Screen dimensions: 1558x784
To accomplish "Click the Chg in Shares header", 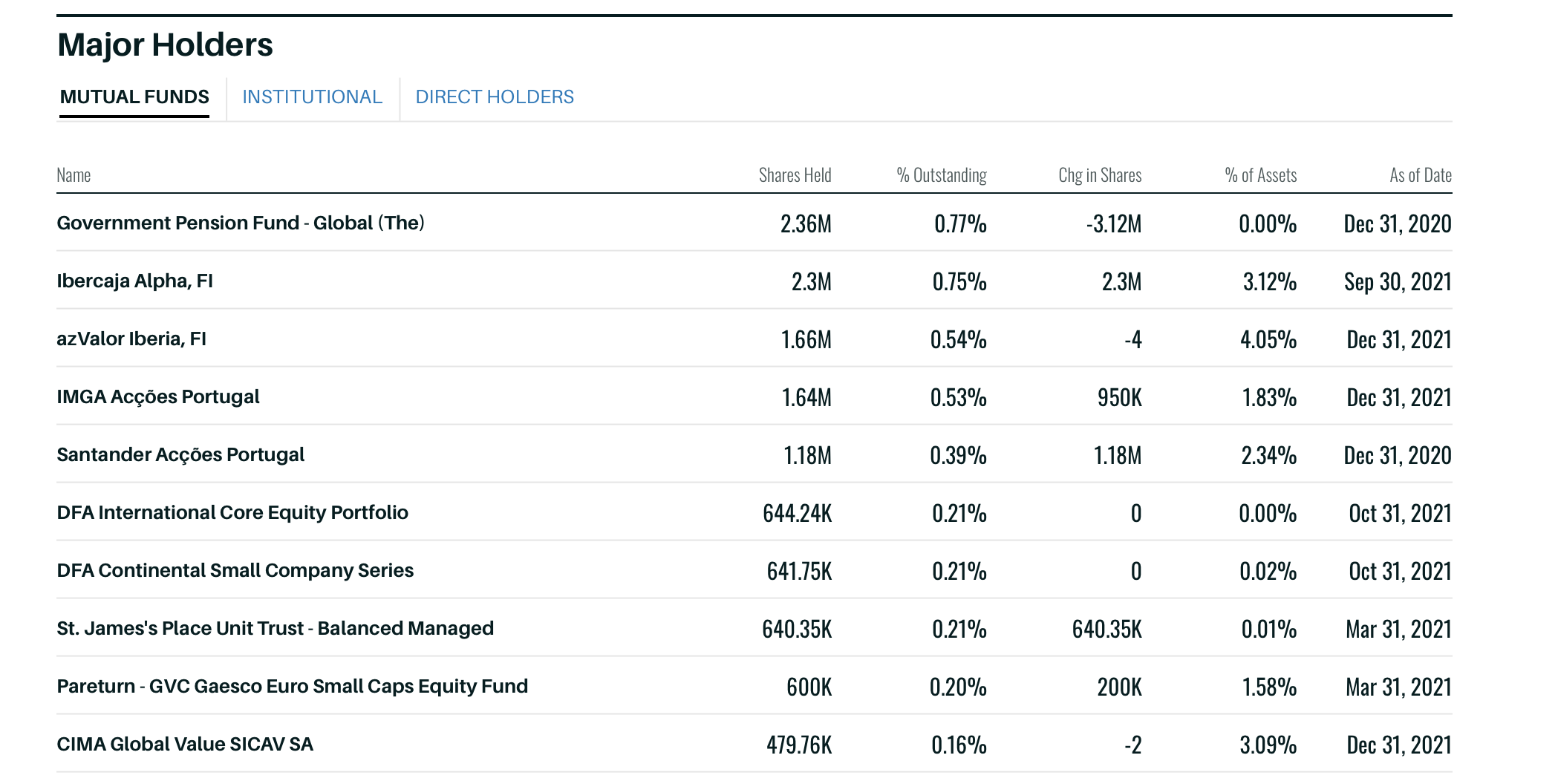I will point(1099,176).
